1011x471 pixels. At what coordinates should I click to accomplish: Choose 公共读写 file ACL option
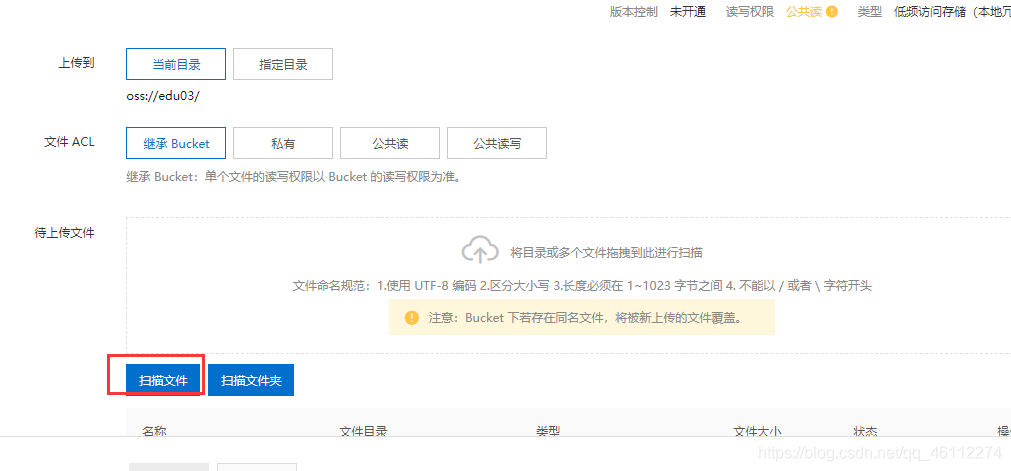pyautogui.click(x=497, y=143)
